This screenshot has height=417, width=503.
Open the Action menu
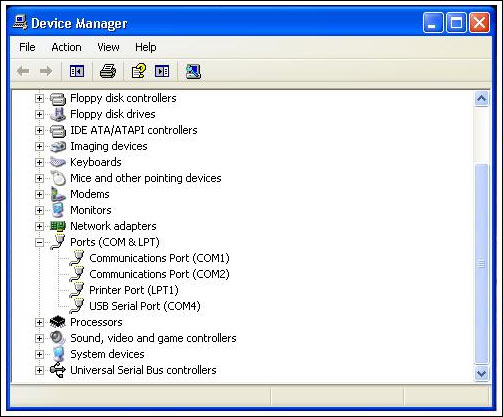(66, 47)
